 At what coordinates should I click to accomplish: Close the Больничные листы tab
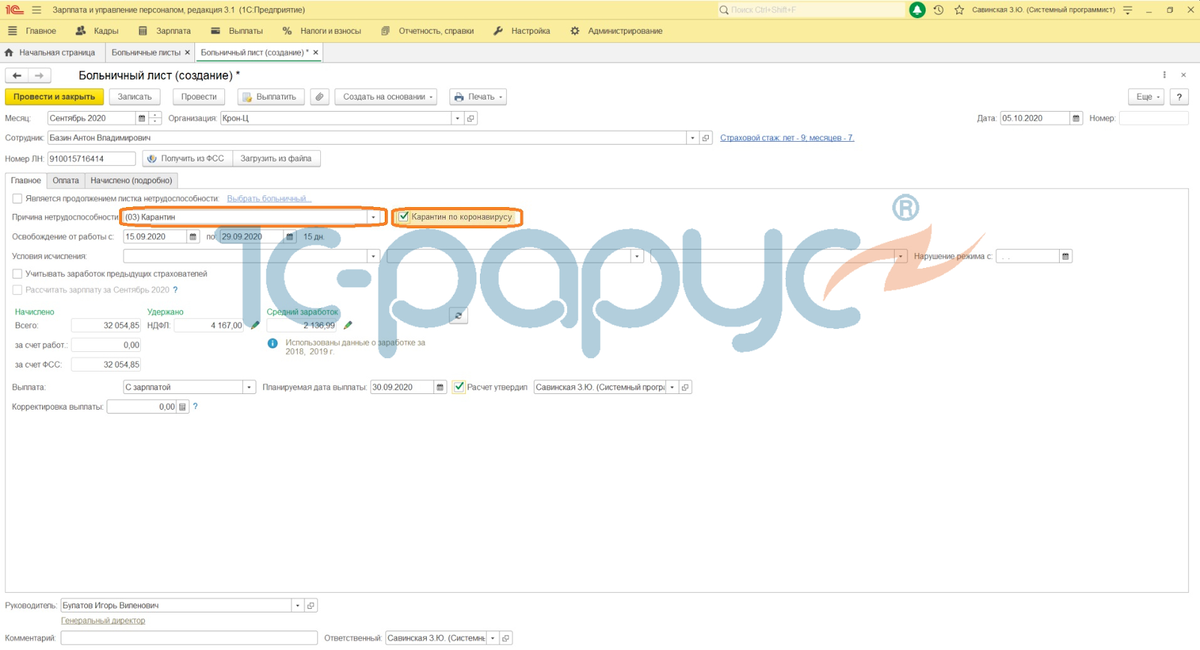point(187,52)
